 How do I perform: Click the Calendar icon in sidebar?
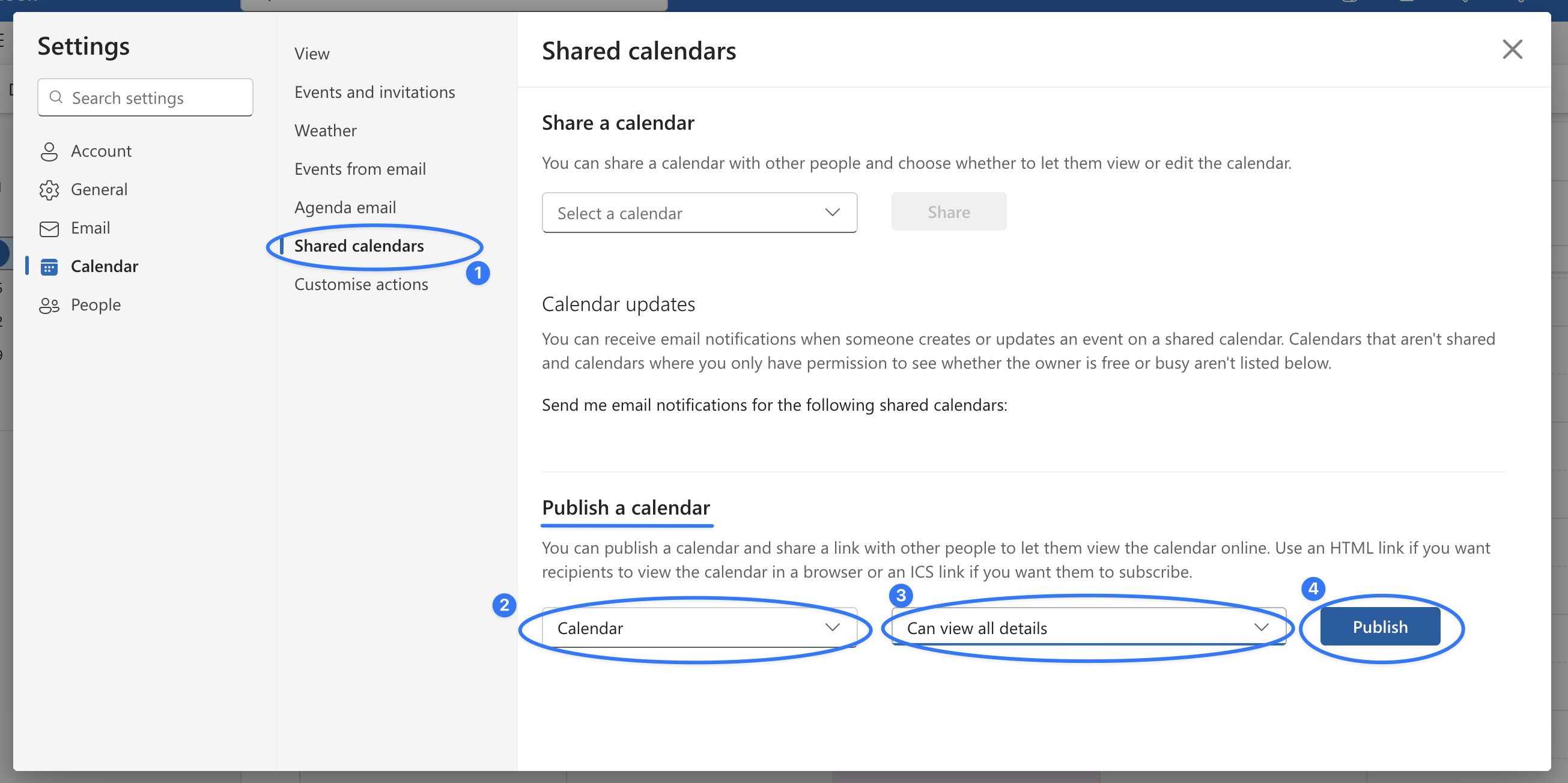[49, 267]
